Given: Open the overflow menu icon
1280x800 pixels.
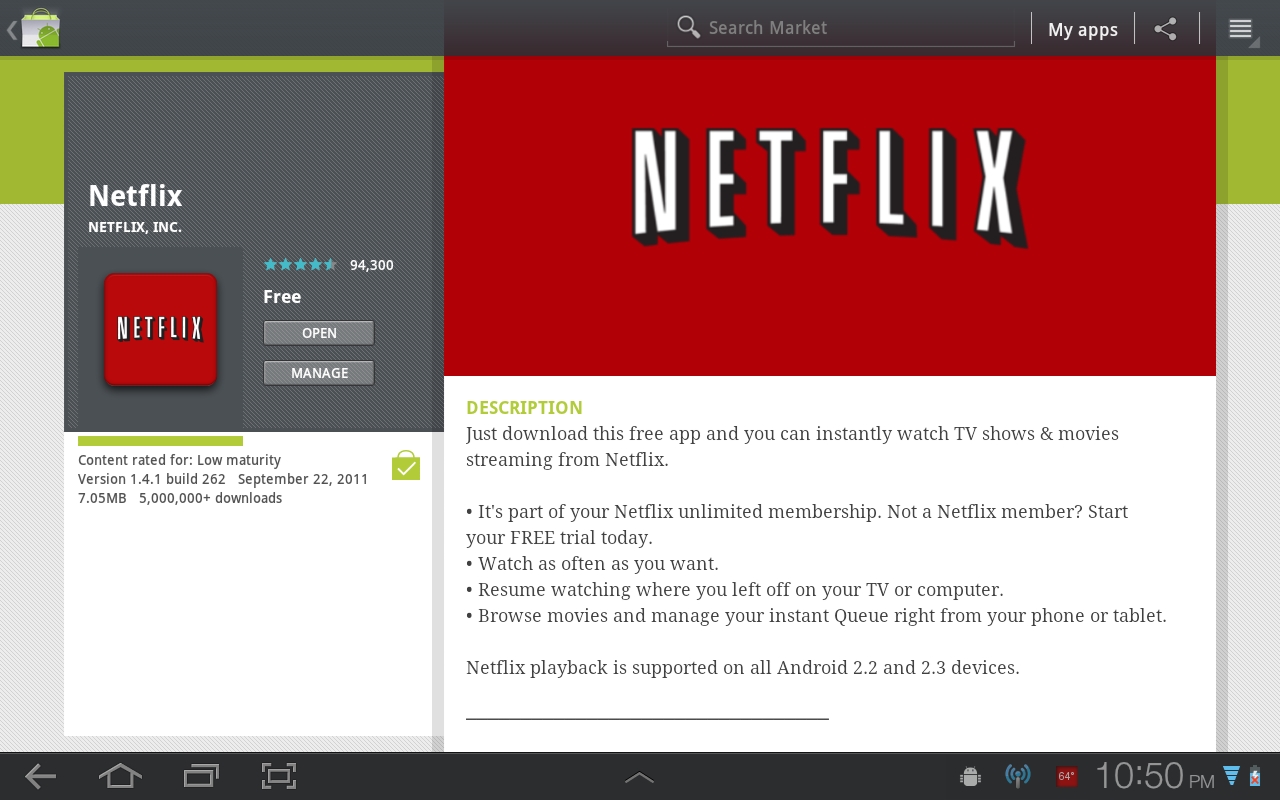Looking at the screenshot, I should coord(1241,29).
